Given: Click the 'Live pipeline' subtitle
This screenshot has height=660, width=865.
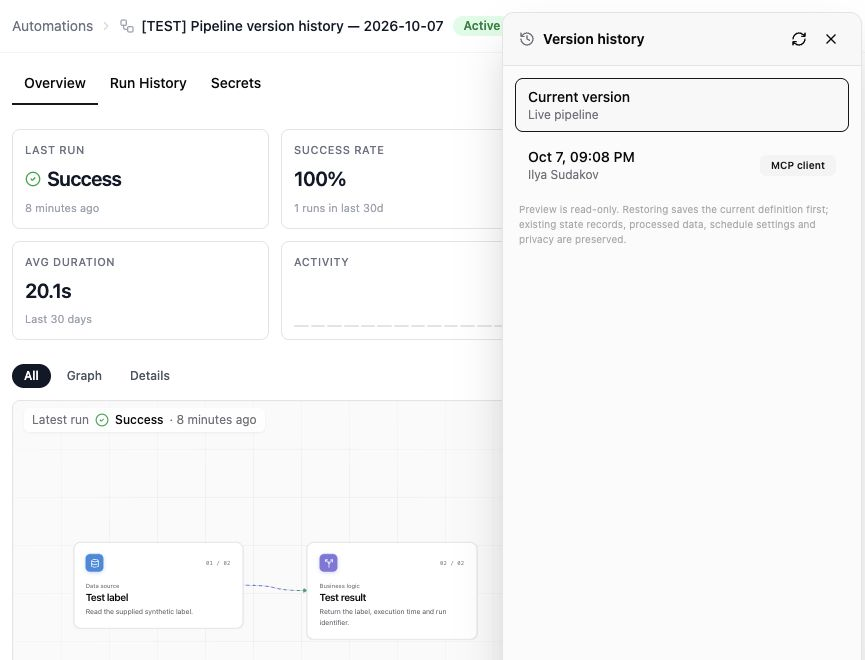Looking at the screenshot, I should point(563,115).
